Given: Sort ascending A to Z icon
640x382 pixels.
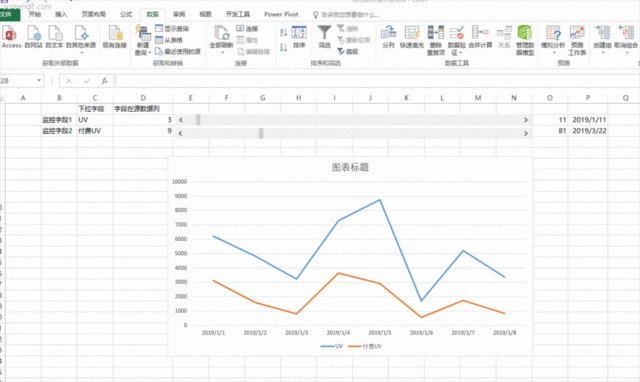Looking at the screenshot, I should (x=284, y=32).
